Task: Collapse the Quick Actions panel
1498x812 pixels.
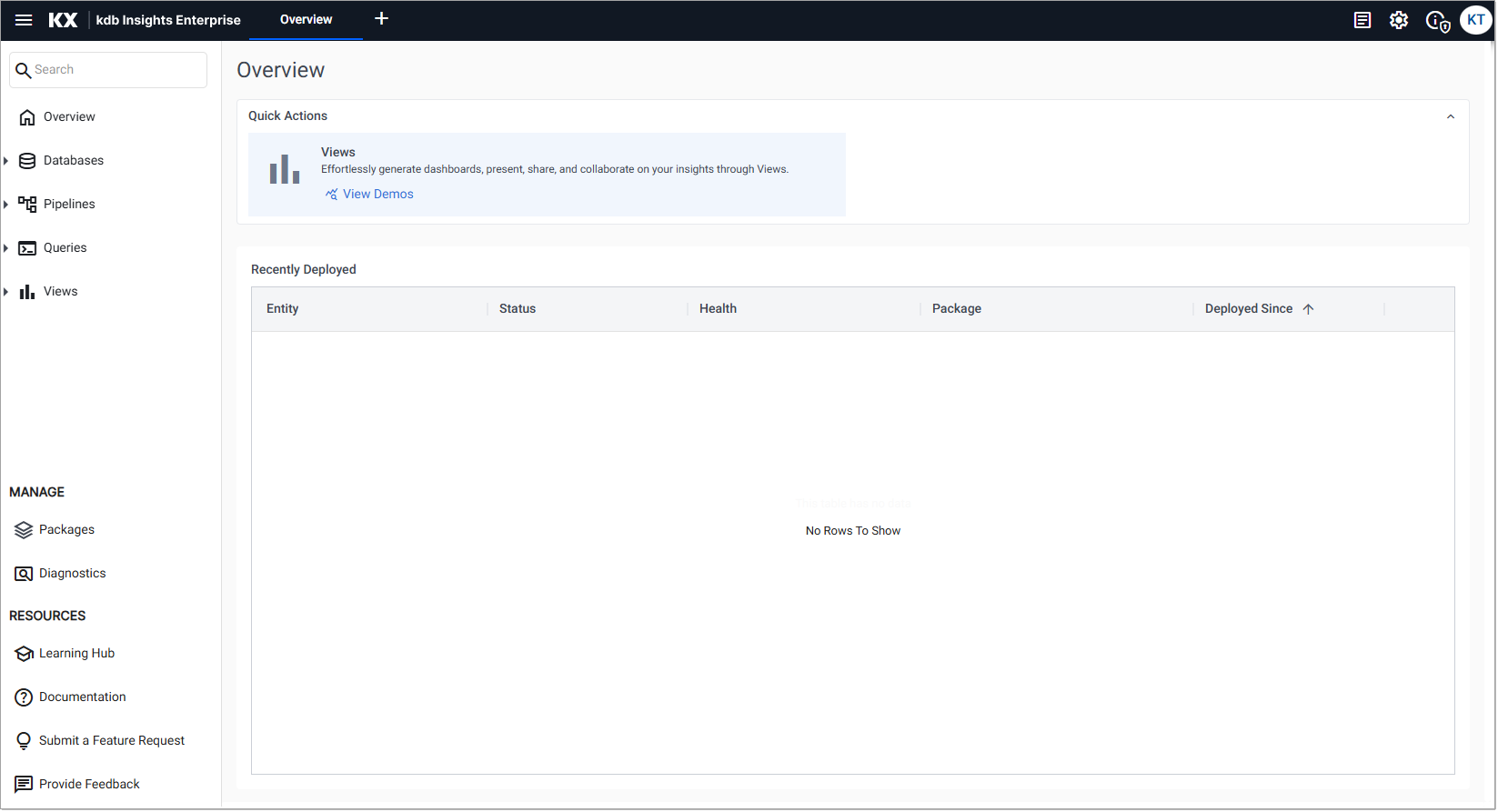Action: (x=1451, y=116)
